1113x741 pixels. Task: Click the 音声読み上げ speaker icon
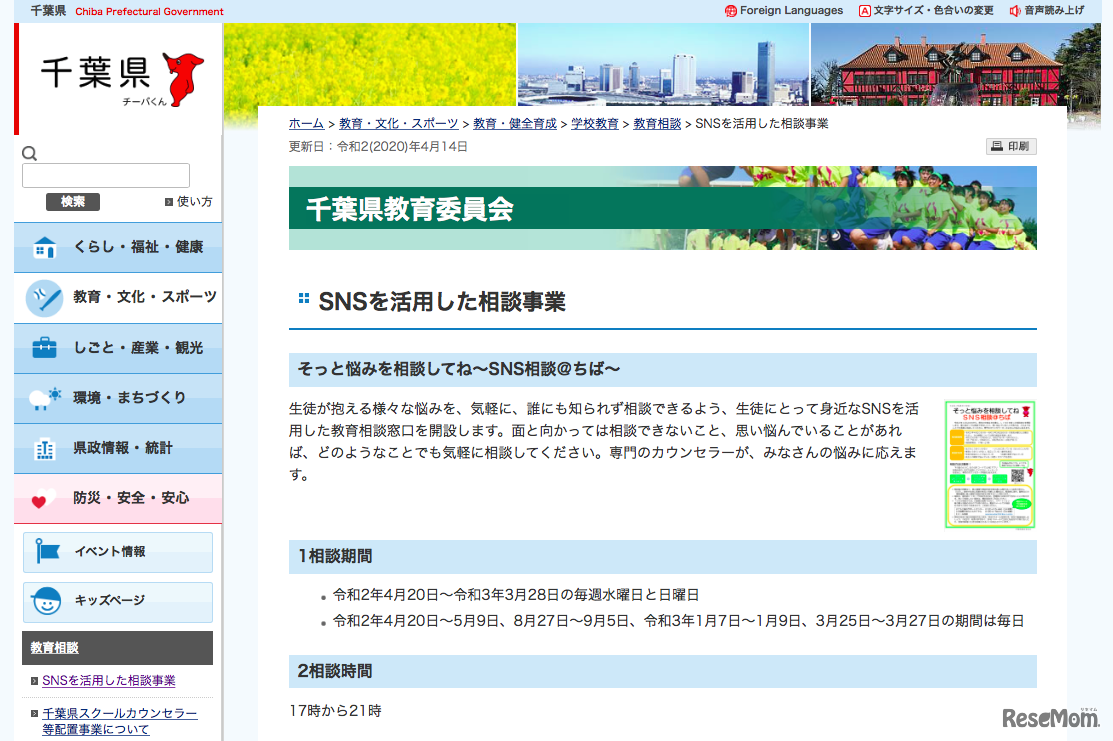click(x=1013, y=11)
